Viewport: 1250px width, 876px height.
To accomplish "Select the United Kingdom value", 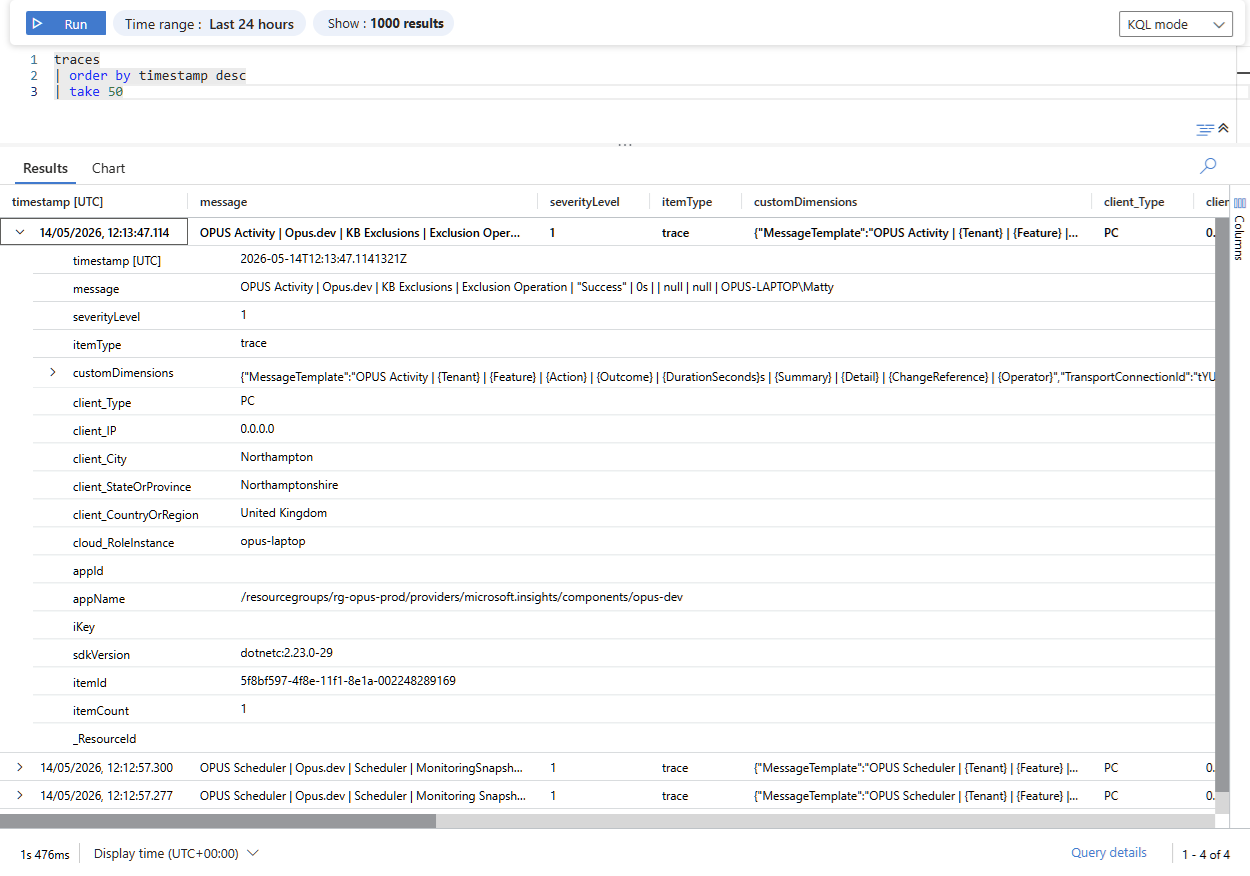I will click(x=283, y=512).
